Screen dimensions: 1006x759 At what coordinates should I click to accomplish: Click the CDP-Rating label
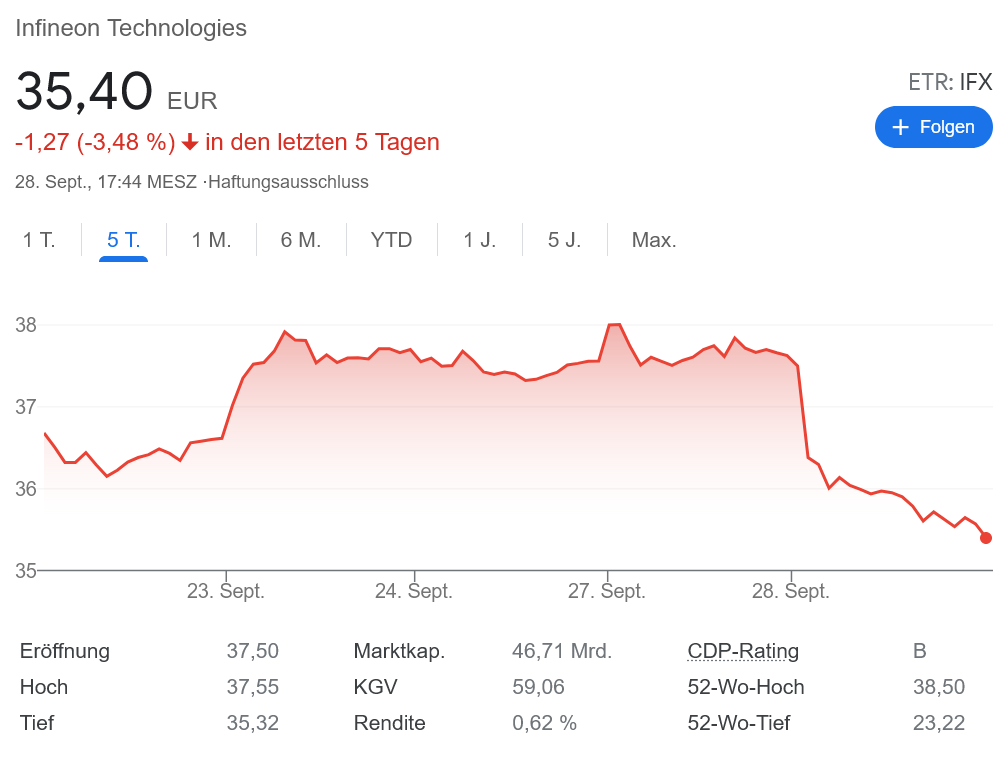click(743, 651)
